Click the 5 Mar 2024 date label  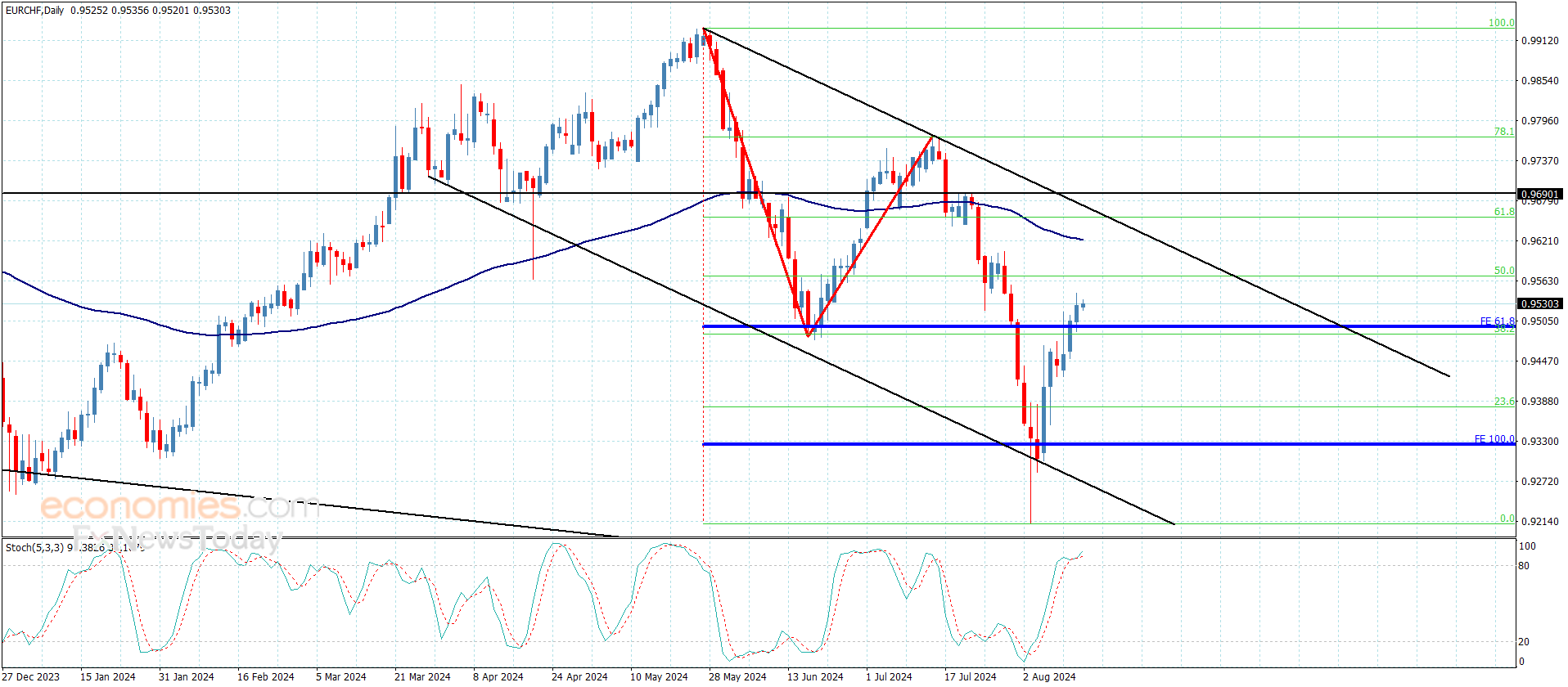[341, 676]
